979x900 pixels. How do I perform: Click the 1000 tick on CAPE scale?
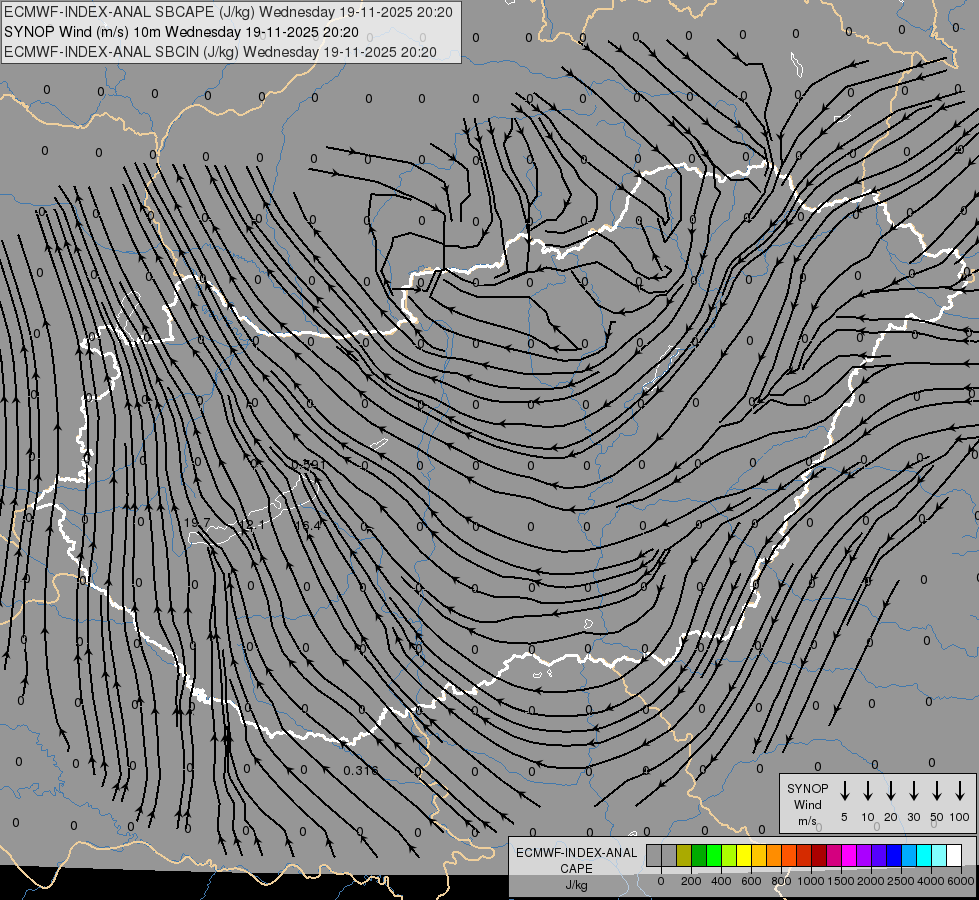(x=811, y=881)
